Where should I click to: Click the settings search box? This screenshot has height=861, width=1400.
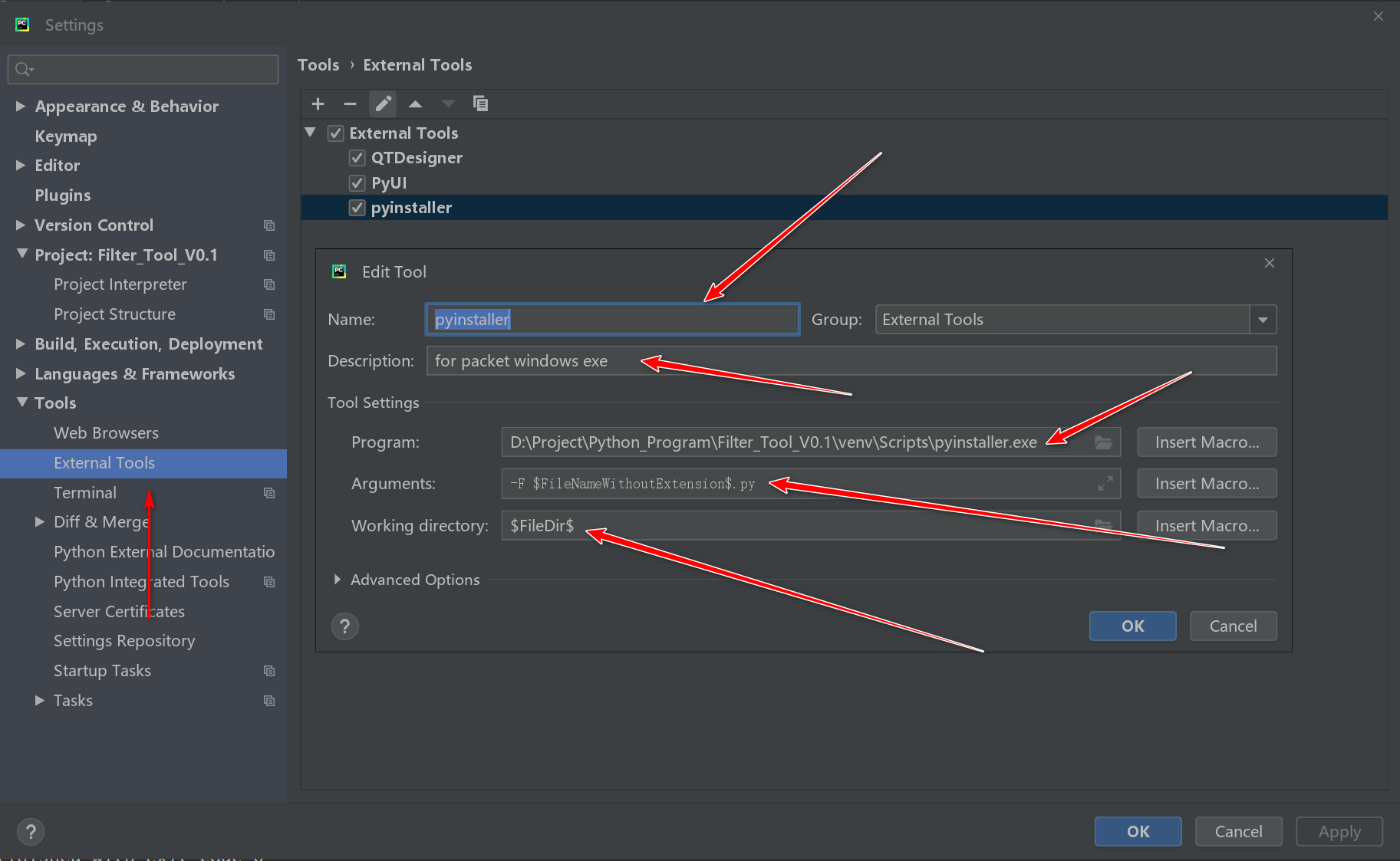click(x=142, y=69)
